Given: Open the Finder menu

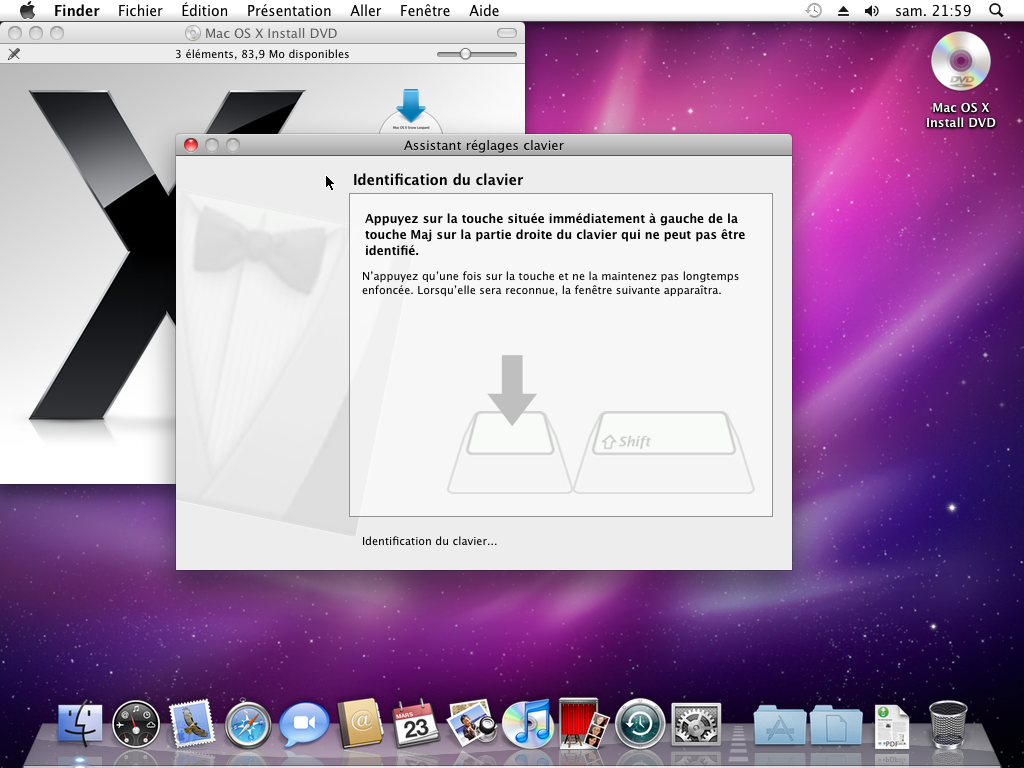Looking at the screenshot, I should pyautogui.click(x=76, y=10).
